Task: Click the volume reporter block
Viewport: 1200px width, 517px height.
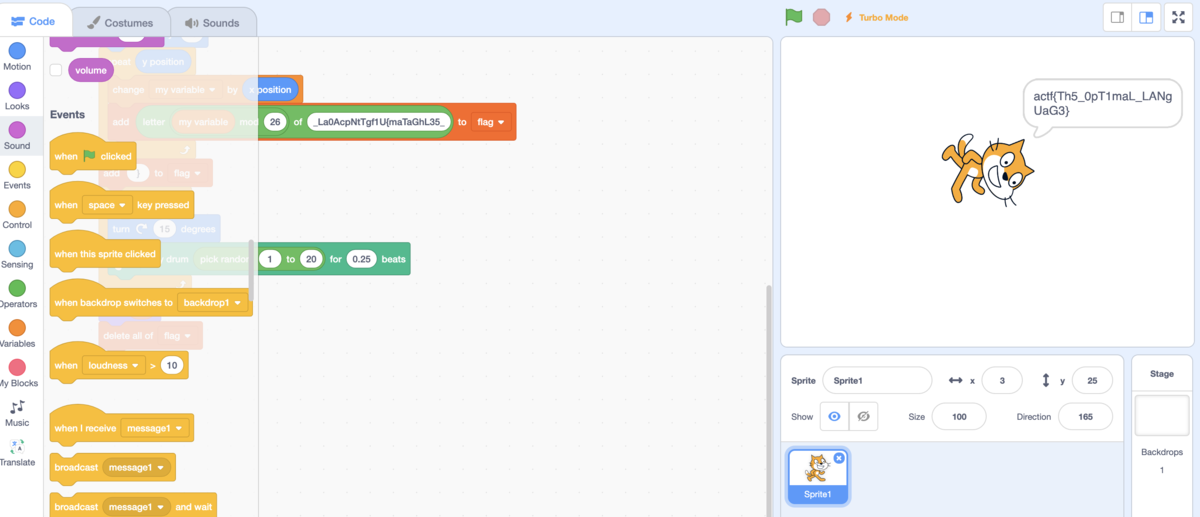Action: pyautogui.click(x=90, y=70)
